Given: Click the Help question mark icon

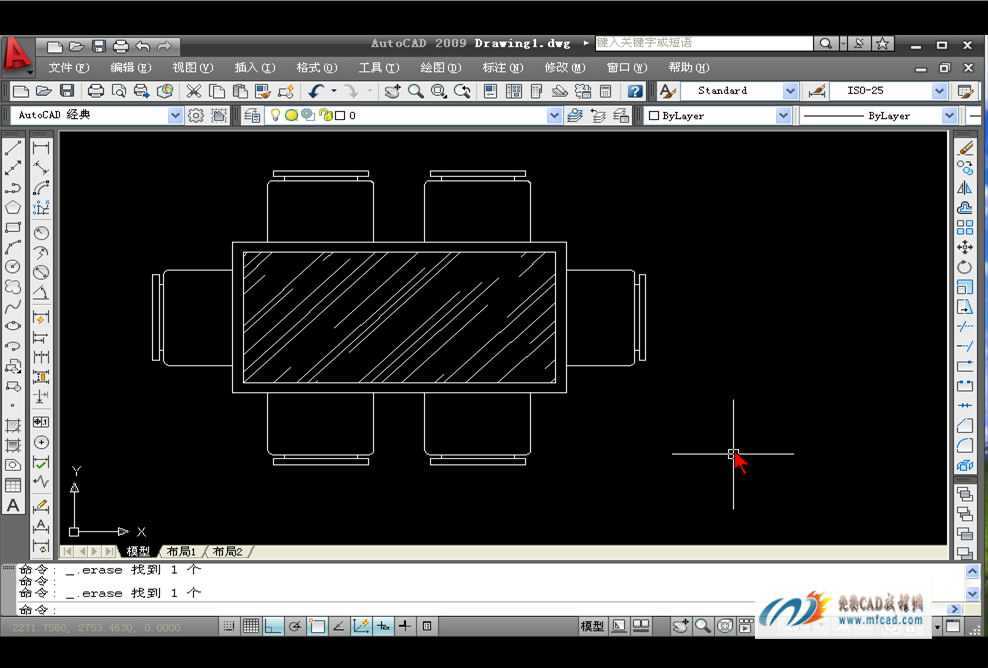Looking at the screenshot, I should point(634,91).
